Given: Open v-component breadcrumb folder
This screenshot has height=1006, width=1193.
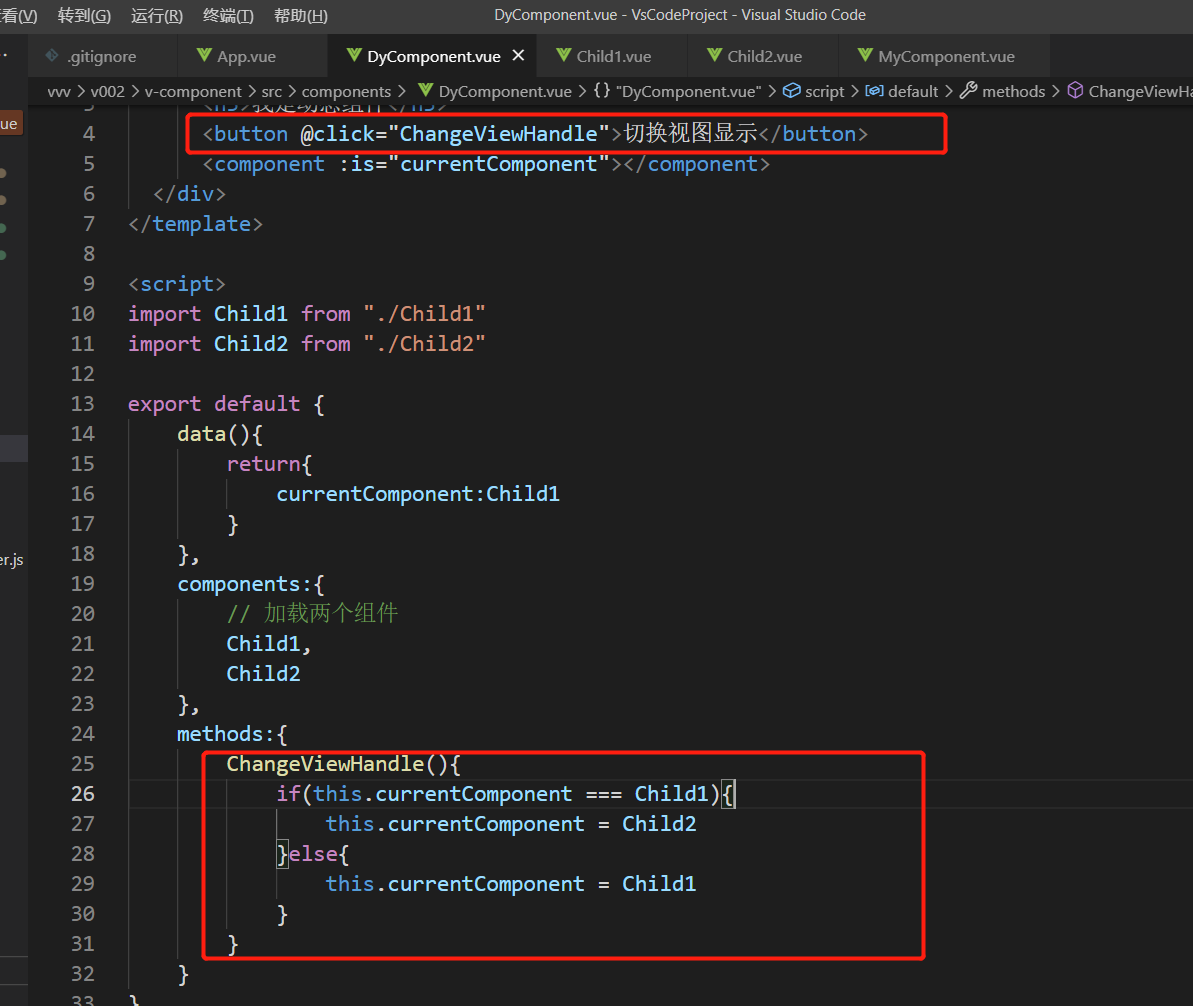Looking at the screenshot, I should 193,91.
